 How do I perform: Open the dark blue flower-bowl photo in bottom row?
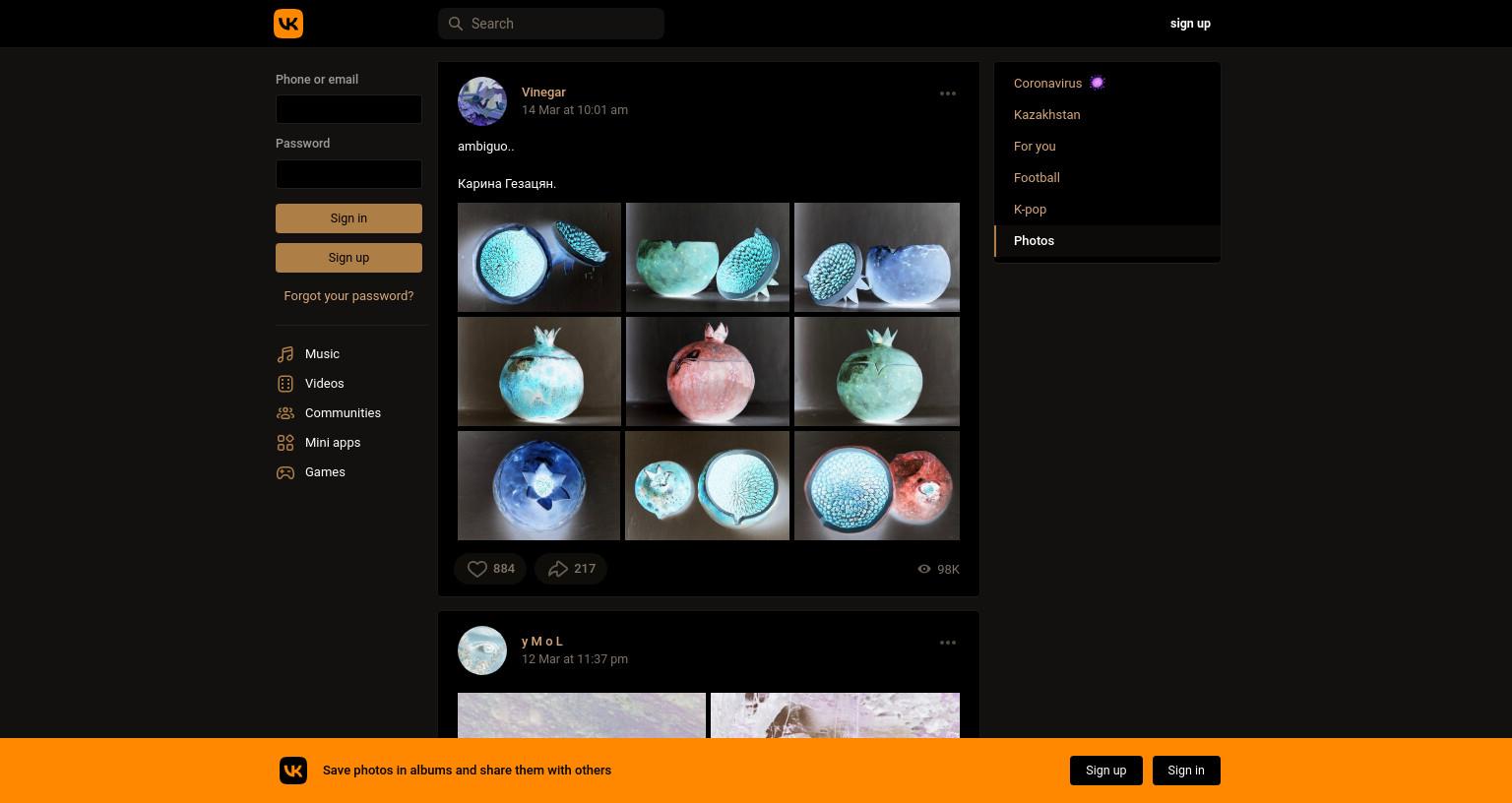click(x=539, y=485)
